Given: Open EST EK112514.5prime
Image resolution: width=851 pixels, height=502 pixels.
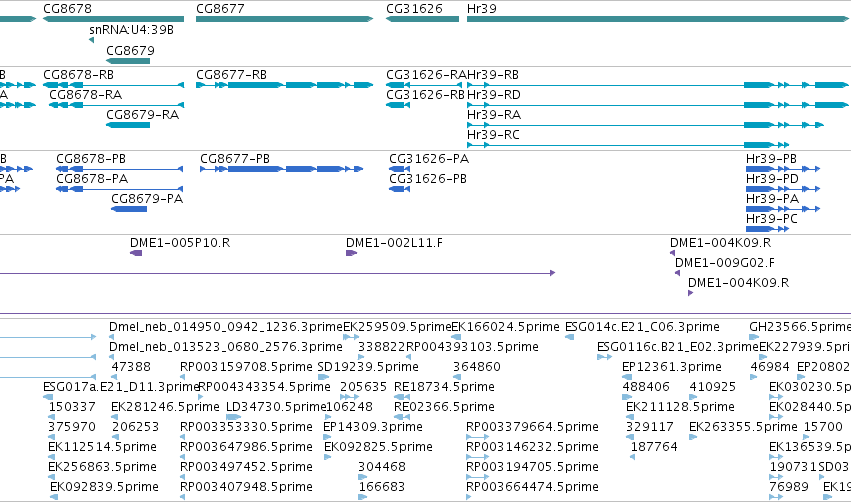Looking at the screenshot, I should coord(102,447).
